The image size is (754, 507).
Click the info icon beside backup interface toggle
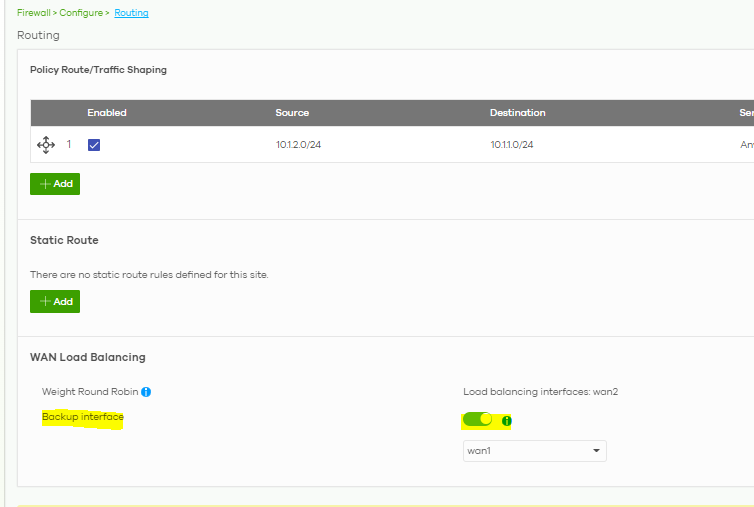click(506, 420)
